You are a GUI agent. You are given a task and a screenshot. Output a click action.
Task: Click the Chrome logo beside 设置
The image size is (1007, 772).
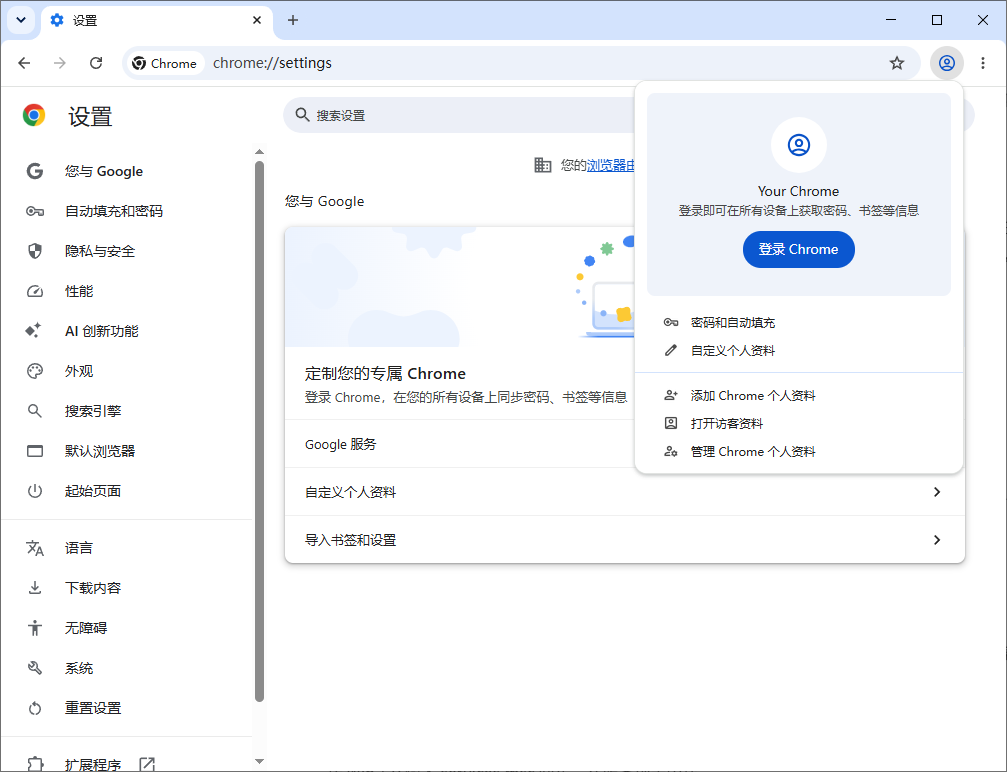point(34,116)
